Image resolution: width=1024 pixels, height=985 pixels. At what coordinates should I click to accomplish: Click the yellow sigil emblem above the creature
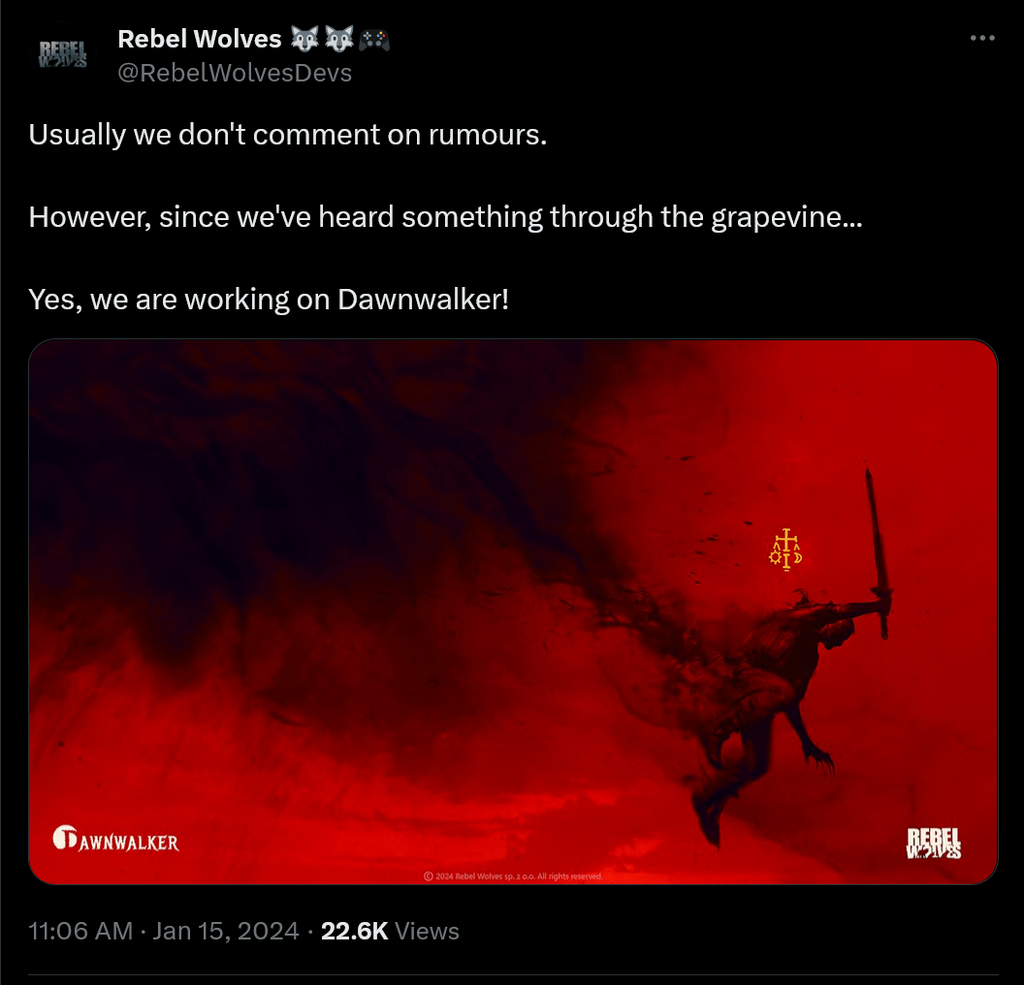[786, 550]
